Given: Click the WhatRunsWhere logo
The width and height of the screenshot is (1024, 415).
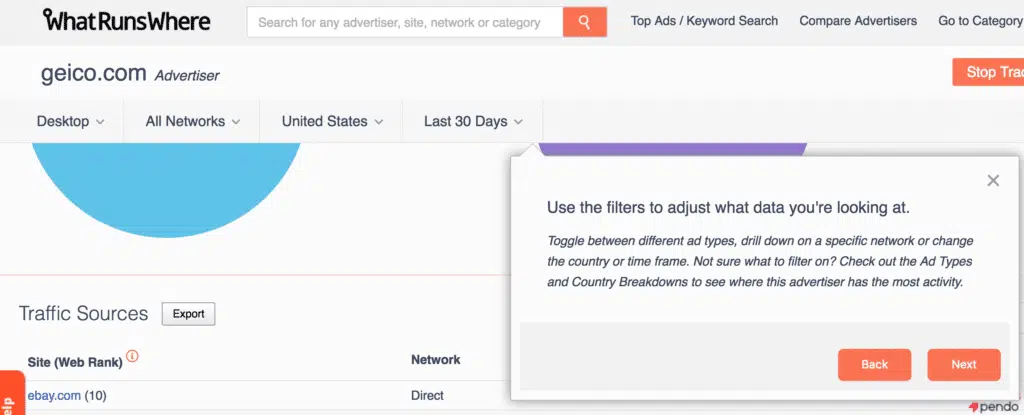Looking at the screenshot, I should click(x=126, y=21).
